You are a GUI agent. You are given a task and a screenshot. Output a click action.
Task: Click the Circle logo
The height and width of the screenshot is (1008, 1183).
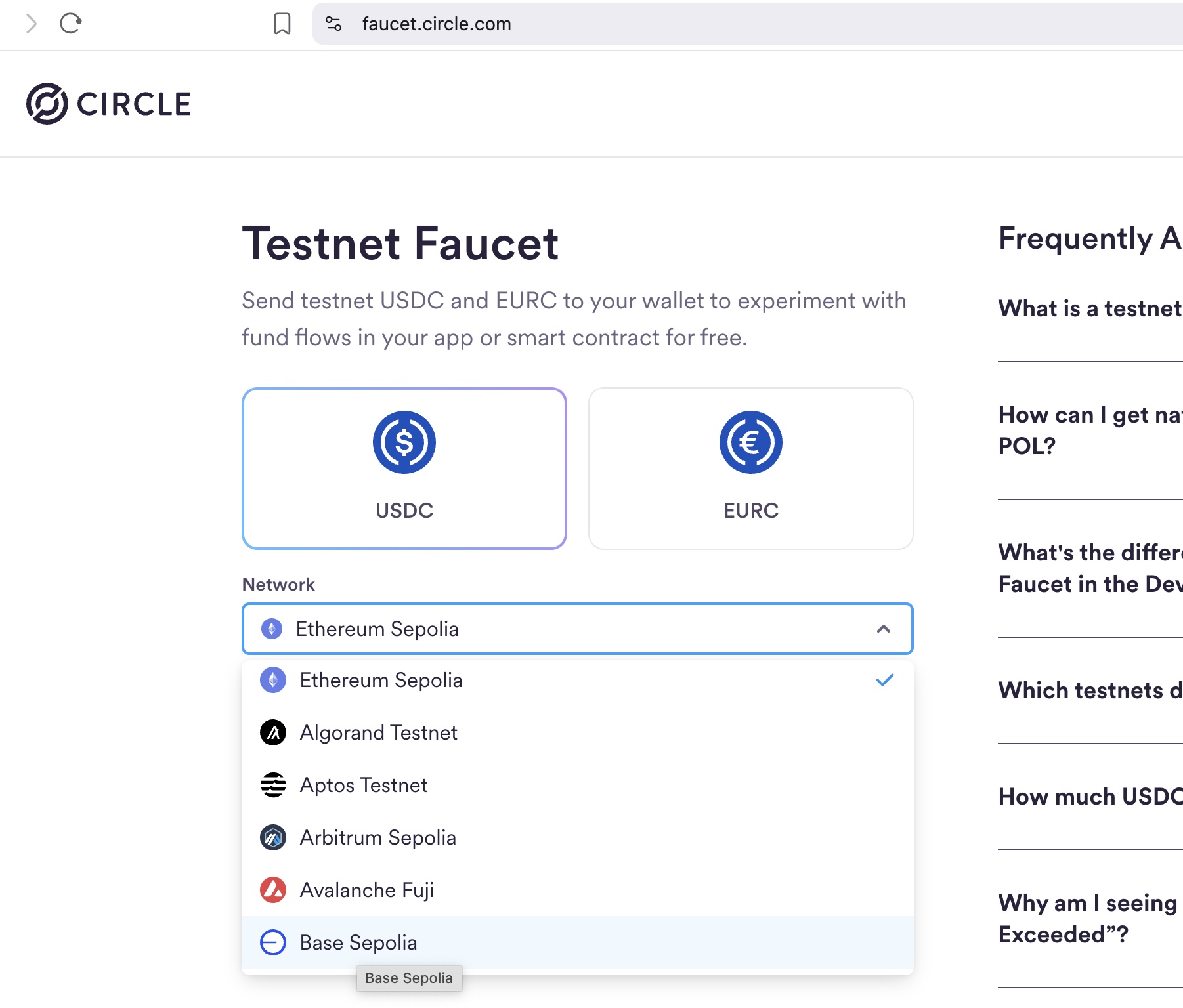(x=108, y=104)
